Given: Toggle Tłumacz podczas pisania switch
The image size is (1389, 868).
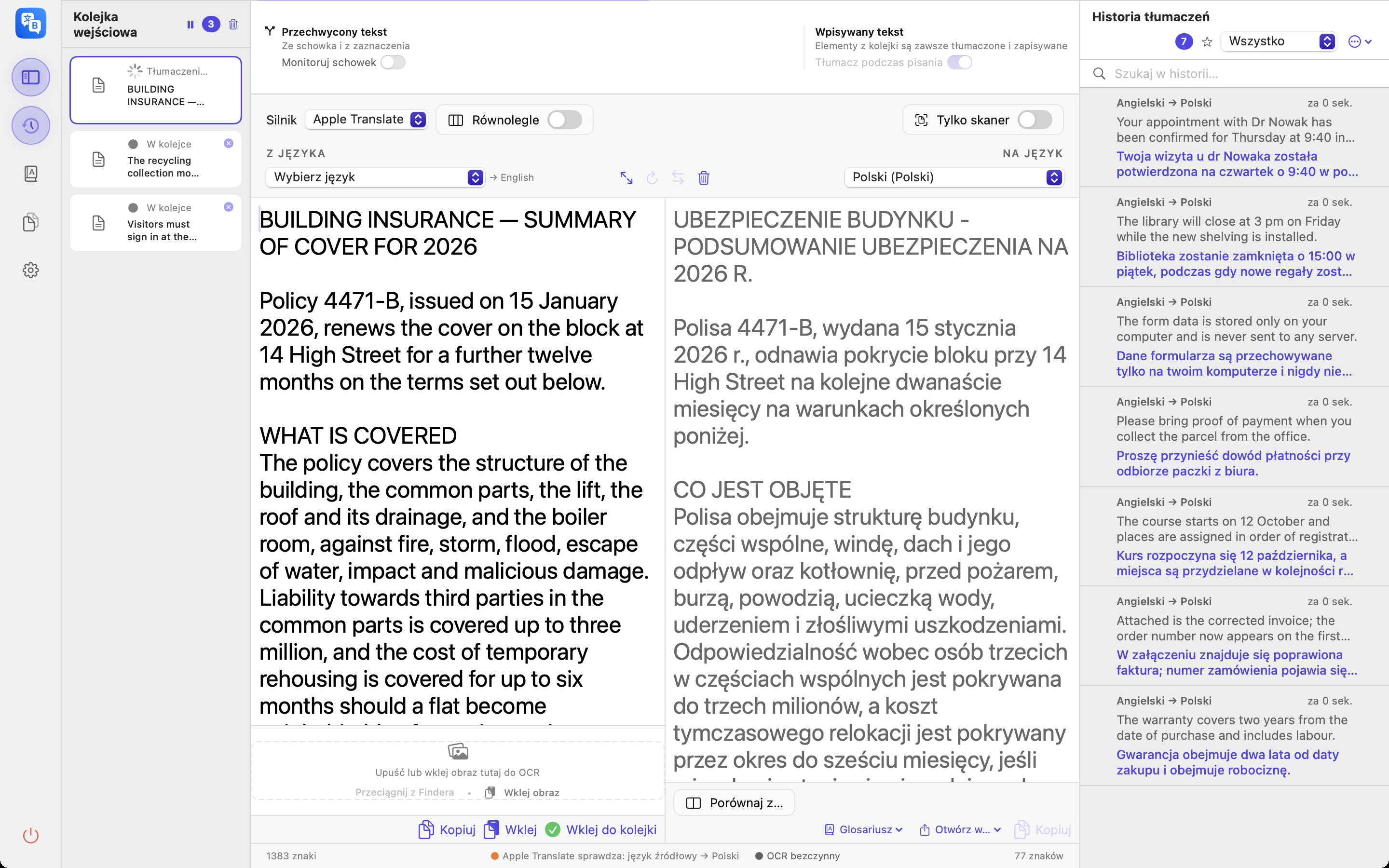Looking at the screenshot, I should click(x=960, y=62).
